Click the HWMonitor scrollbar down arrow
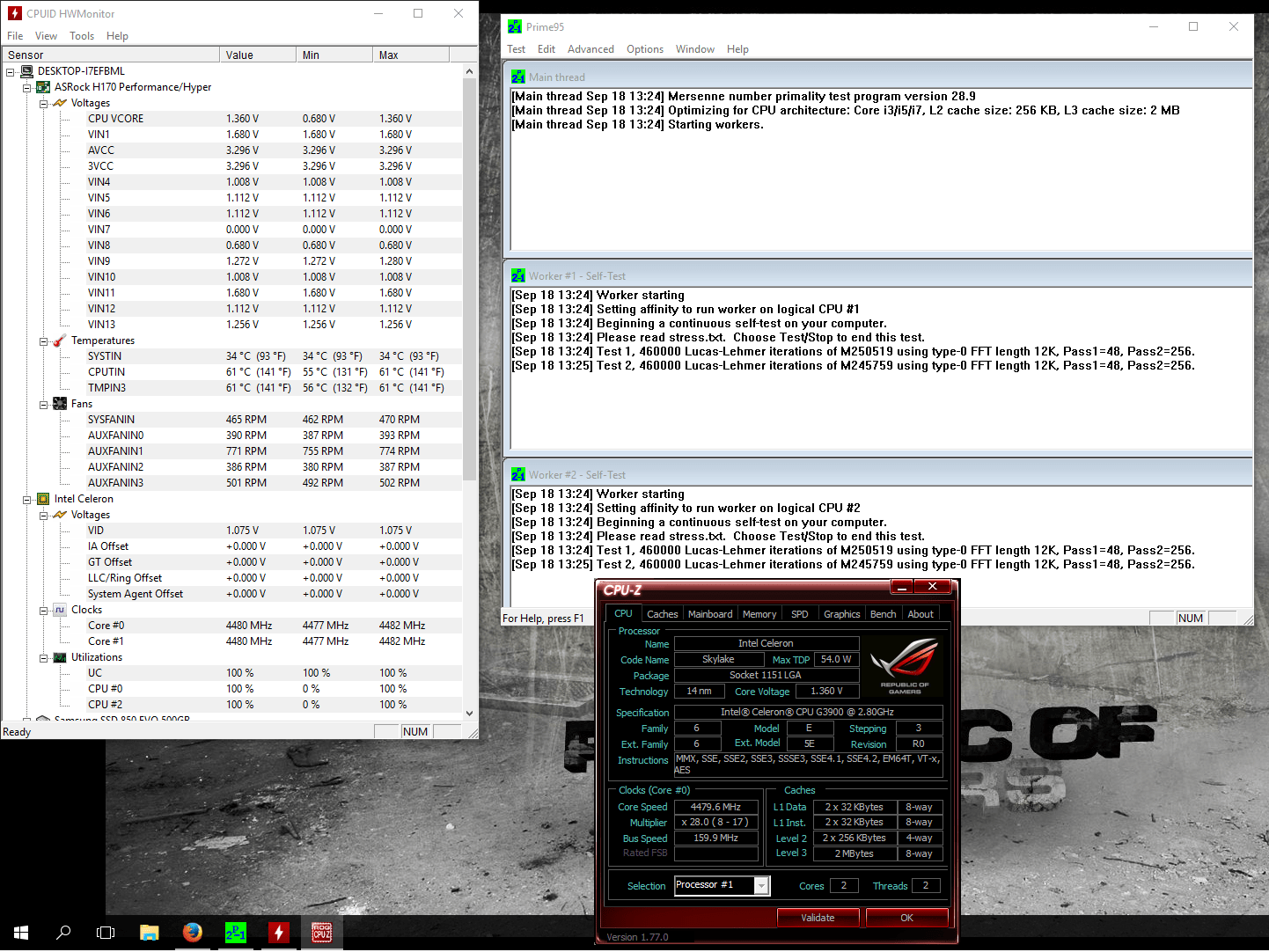Viewport: 1269px width, 952px height. (469, 713)
